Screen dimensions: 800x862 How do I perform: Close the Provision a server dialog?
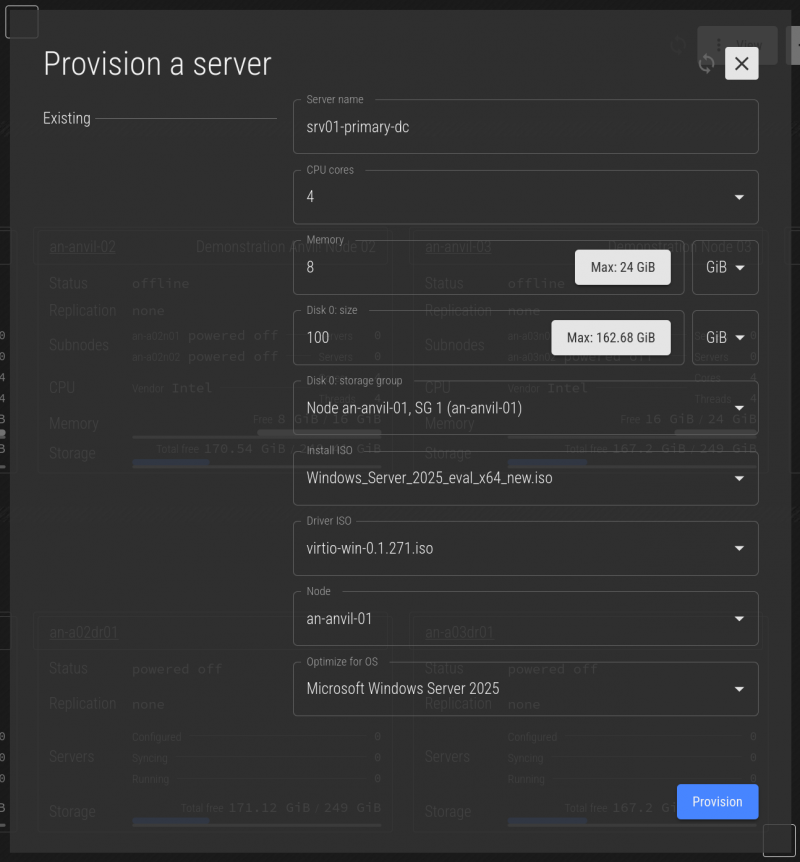tap(741, 63)
